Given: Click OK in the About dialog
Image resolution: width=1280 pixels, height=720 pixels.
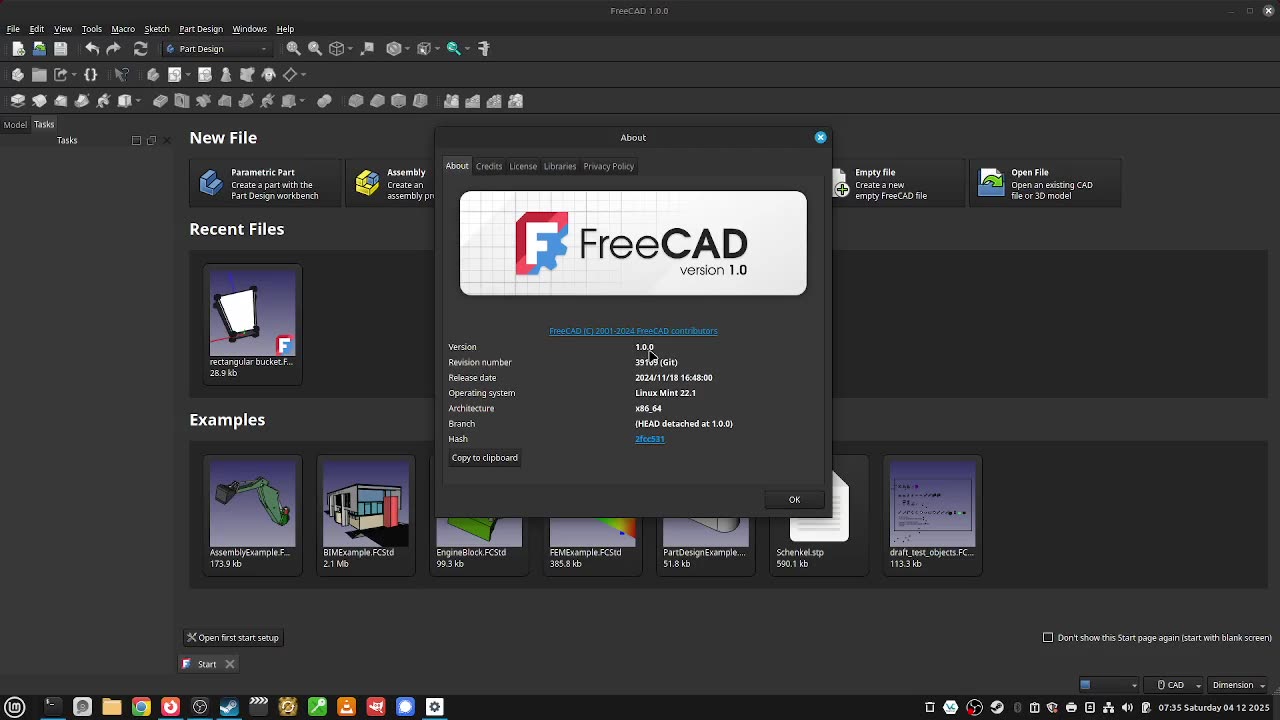Looking at the screenshot, I should pyautogui.click(x=794, y=499).
